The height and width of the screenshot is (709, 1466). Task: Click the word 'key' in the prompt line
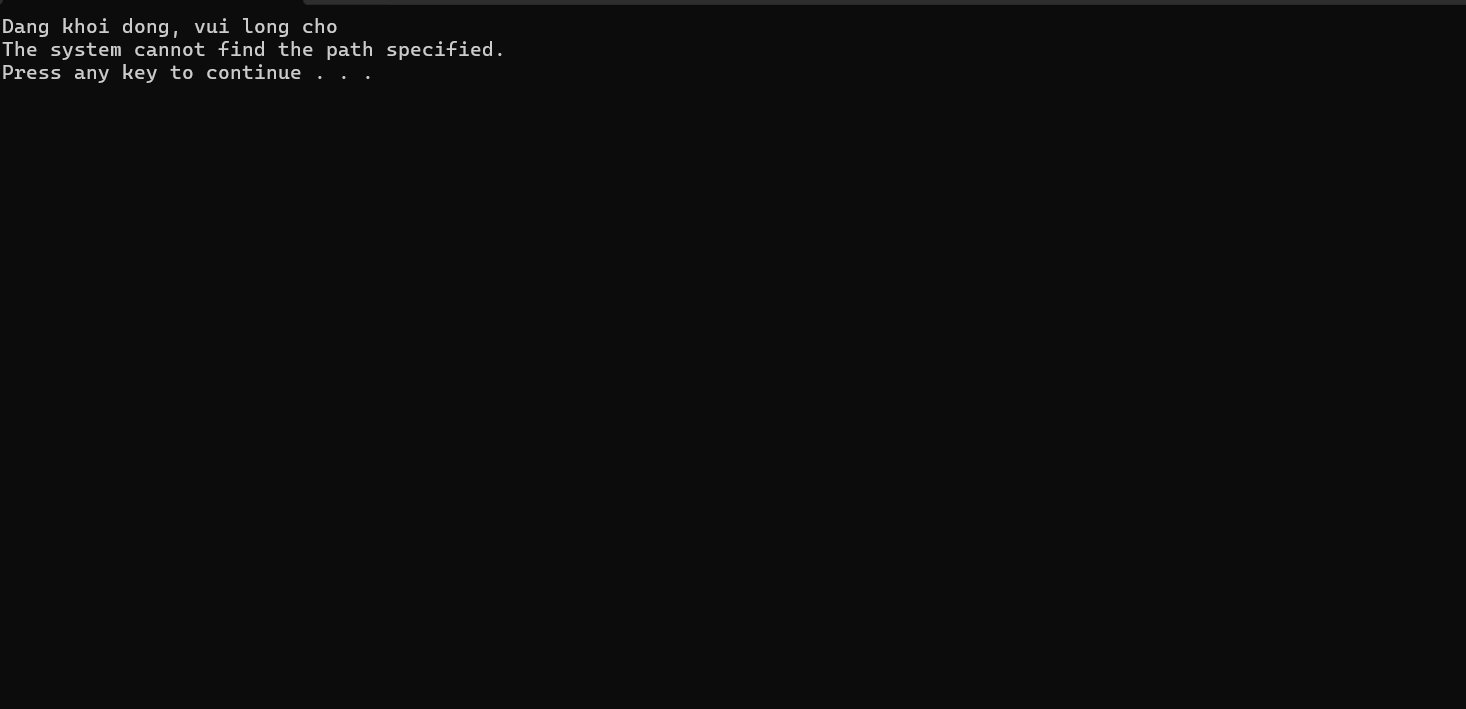click(140, 74)
